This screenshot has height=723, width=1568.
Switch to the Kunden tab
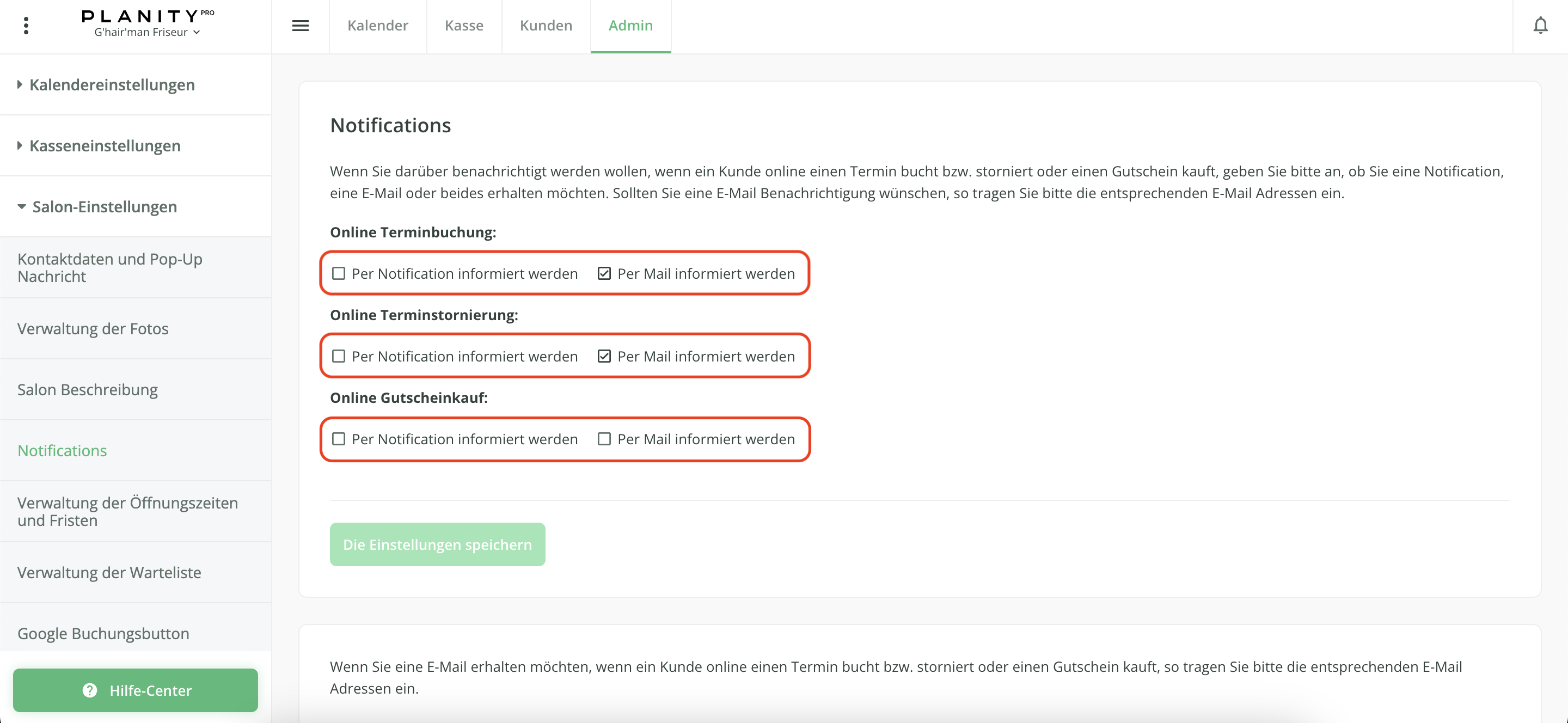tap(546, 26)
